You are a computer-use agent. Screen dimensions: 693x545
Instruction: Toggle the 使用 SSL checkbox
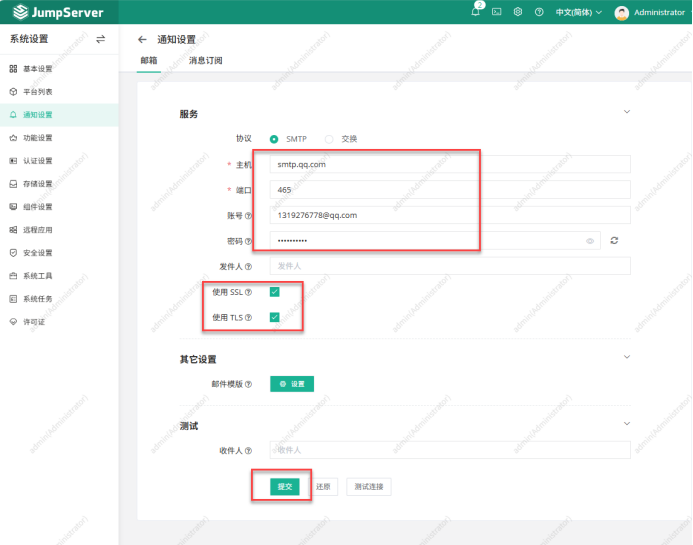coord(274,292)
